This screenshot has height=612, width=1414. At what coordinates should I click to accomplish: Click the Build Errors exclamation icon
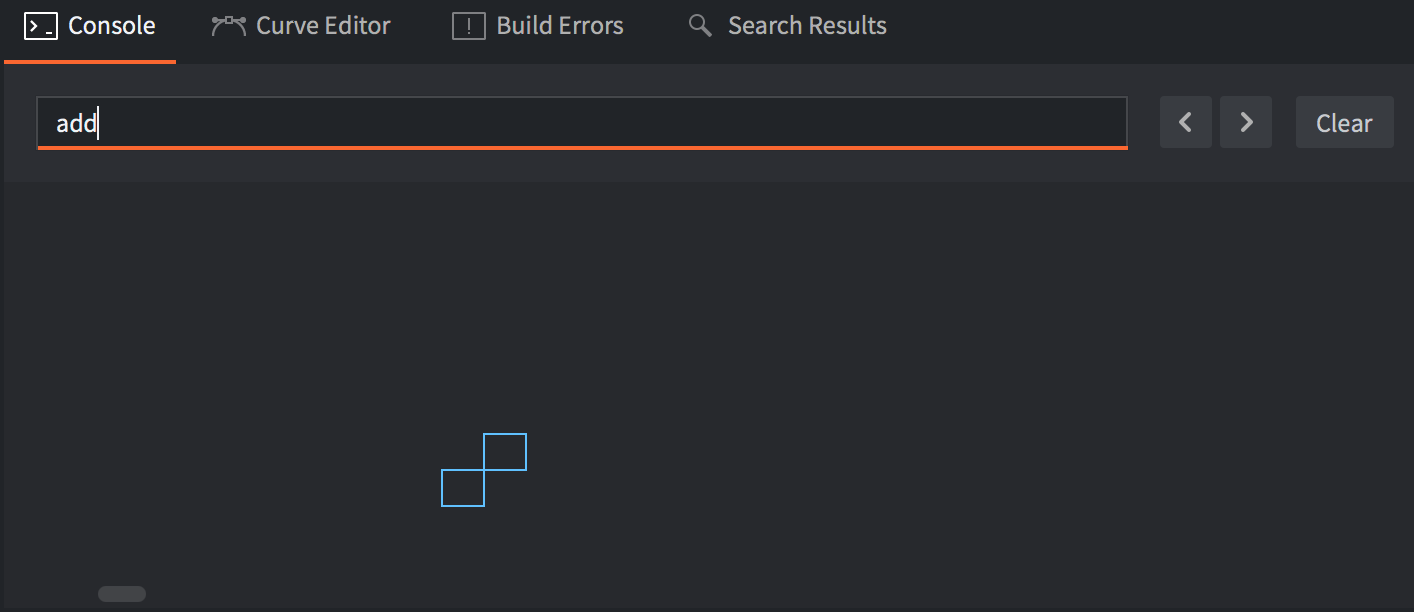pos(469,26)
